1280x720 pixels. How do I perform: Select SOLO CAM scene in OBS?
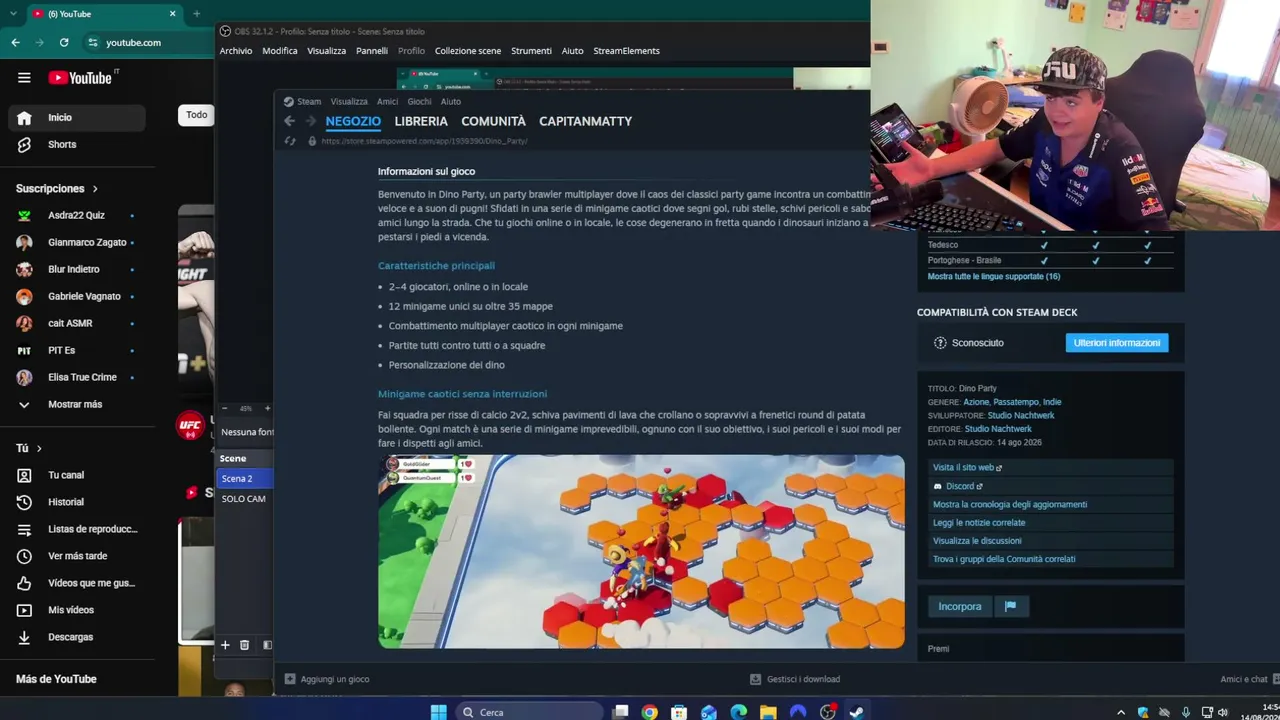pyautogui.click(x=245, y=498)
